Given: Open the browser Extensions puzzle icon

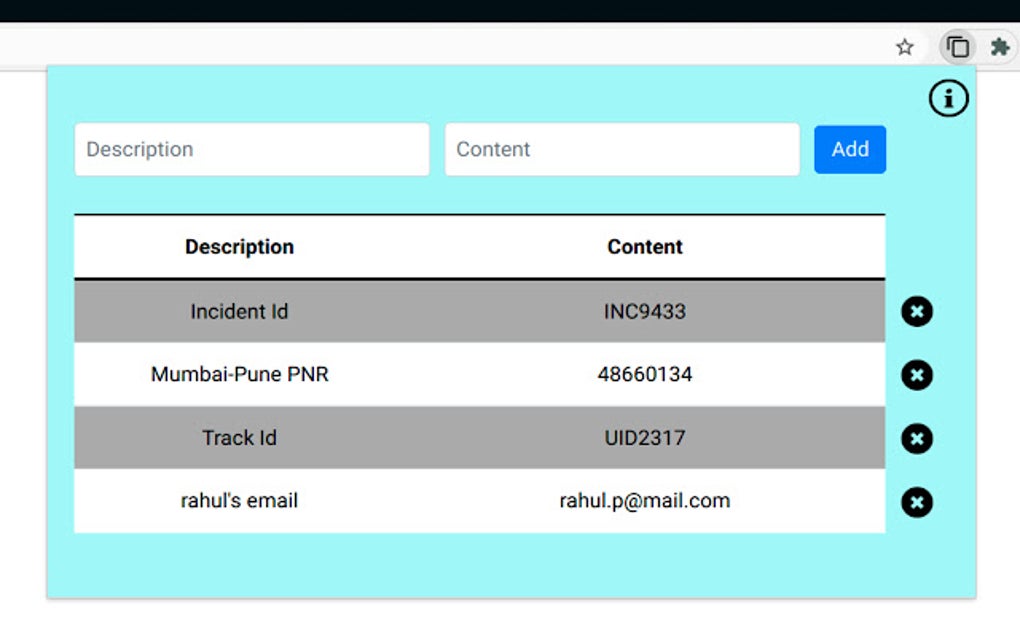Looking at the screenshot, I should (998, 47).
